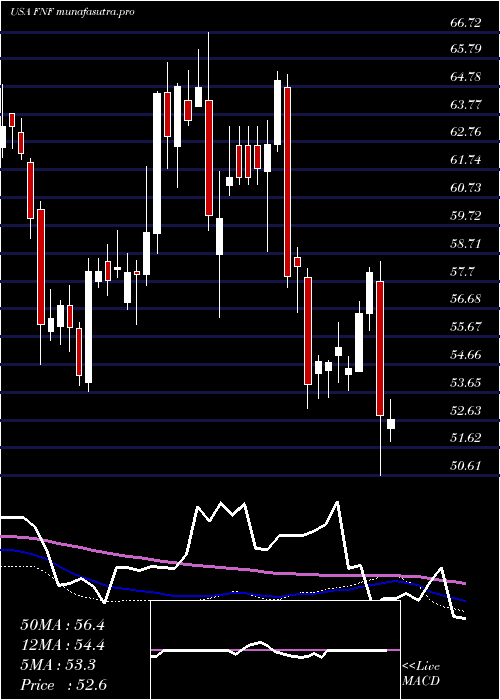Click the 12MA : 54.4 readout
The width and height of the screenshot is (500, 700).
pyautogui.click(x=62, y=645)
